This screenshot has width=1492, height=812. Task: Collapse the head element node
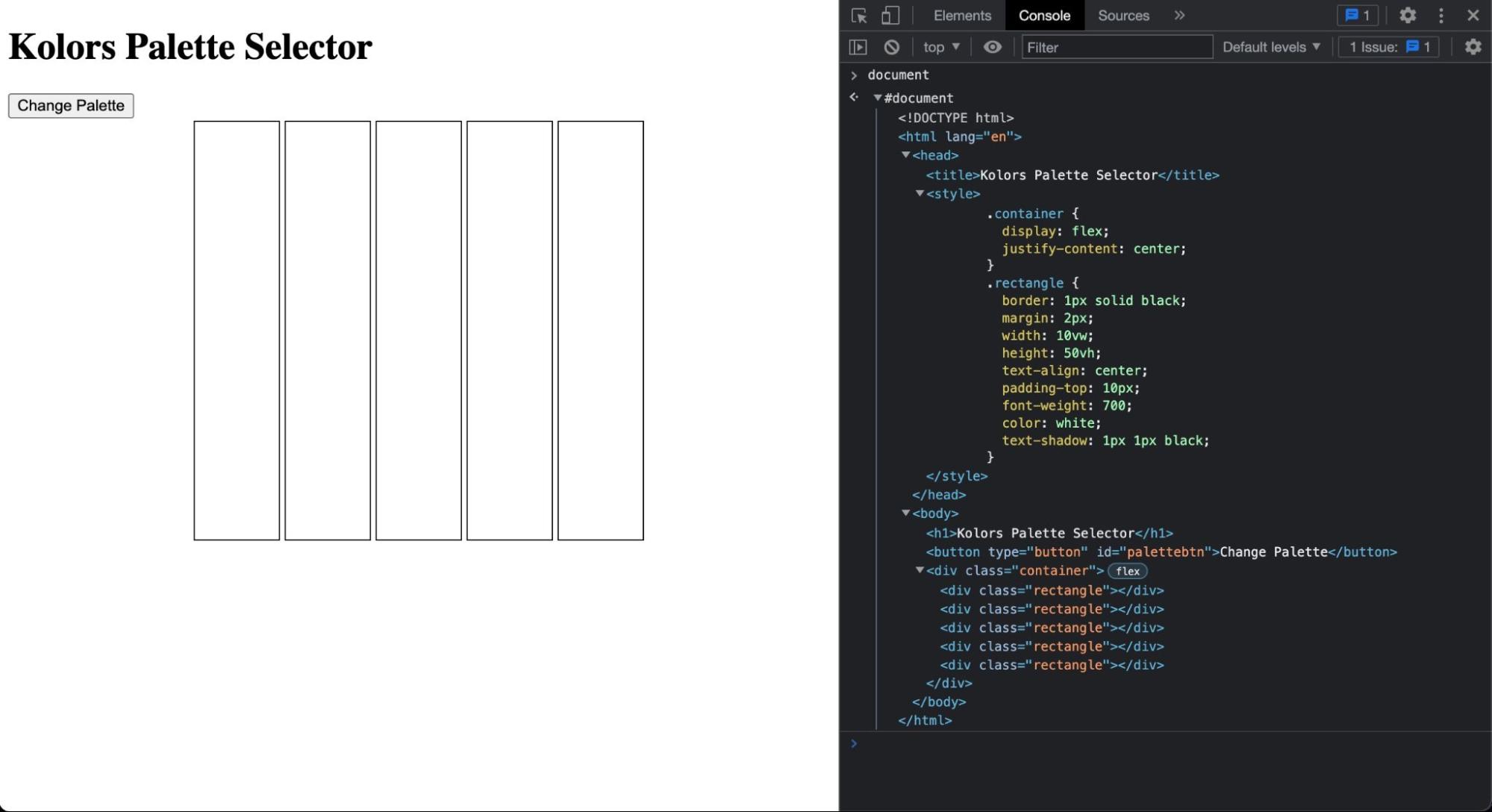pyautogui.click(x=905, y=155)
